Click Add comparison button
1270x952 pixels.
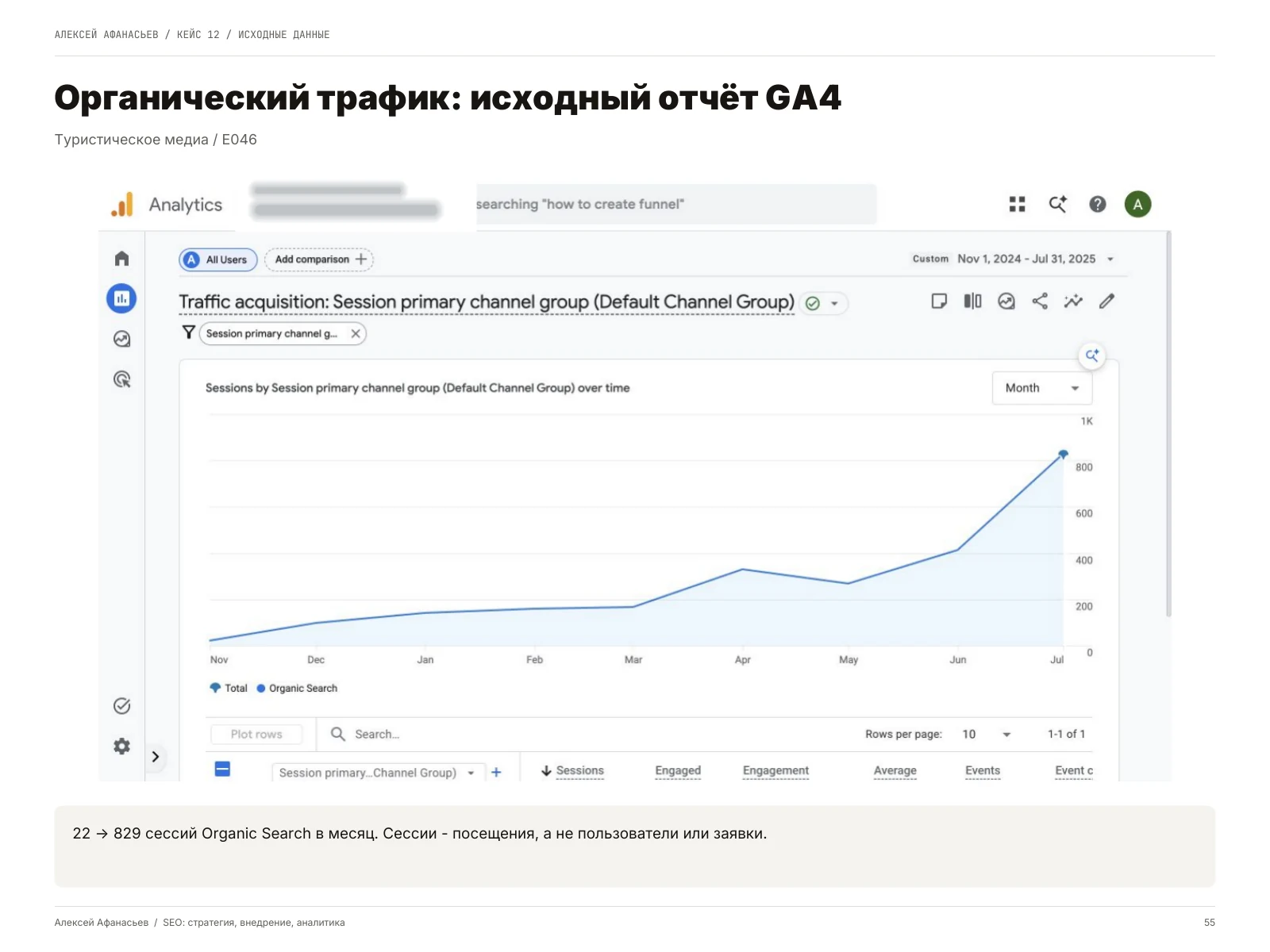[319, 259]
